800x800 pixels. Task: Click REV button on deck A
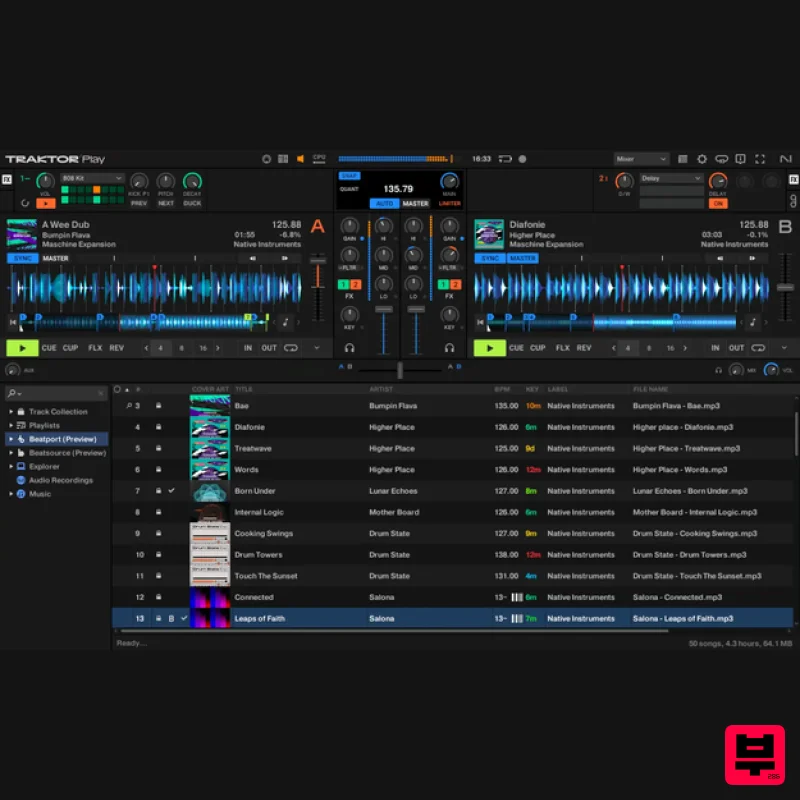click(x=117, y=348)
